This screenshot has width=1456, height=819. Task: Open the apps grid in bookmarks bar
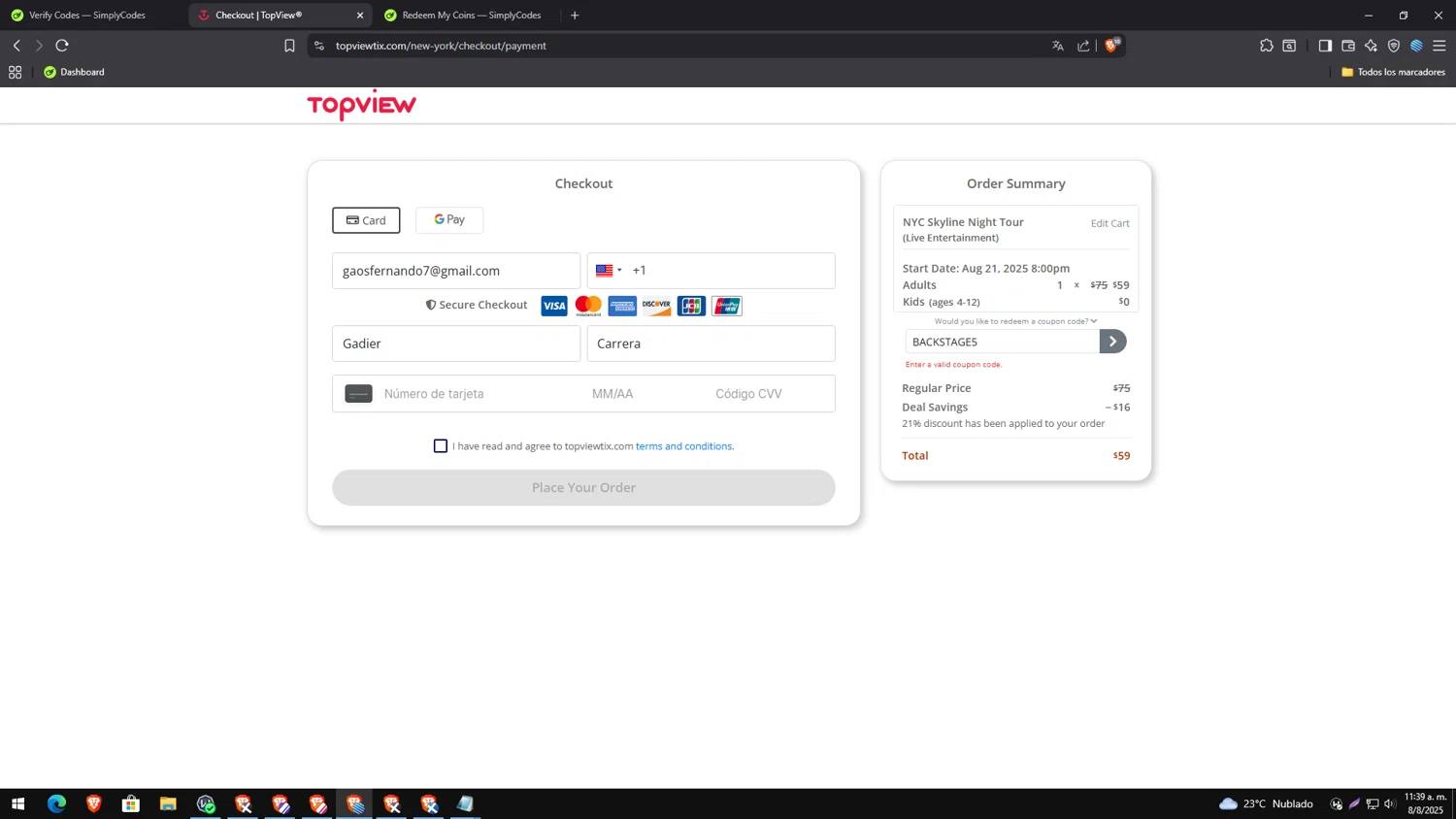[15, 72]
